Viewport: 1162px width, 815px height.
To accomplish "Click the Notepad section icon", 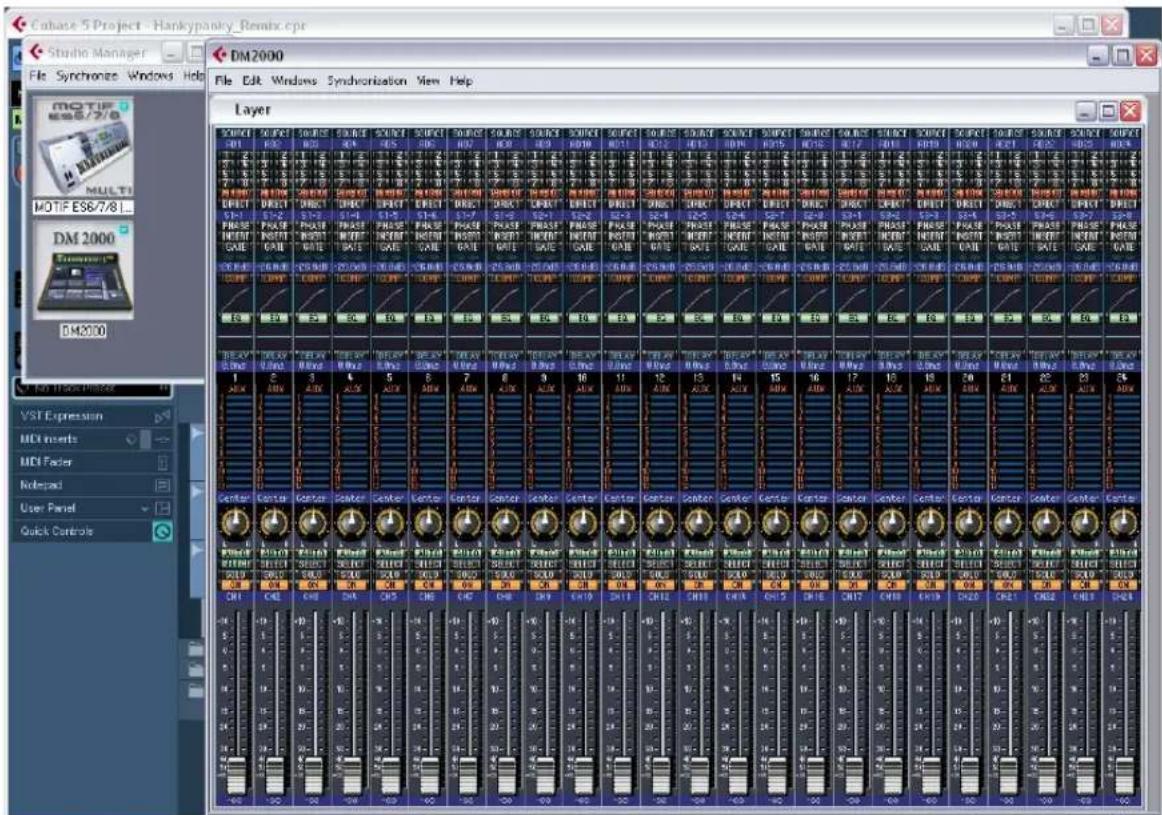I will click(x=162, y=485).
